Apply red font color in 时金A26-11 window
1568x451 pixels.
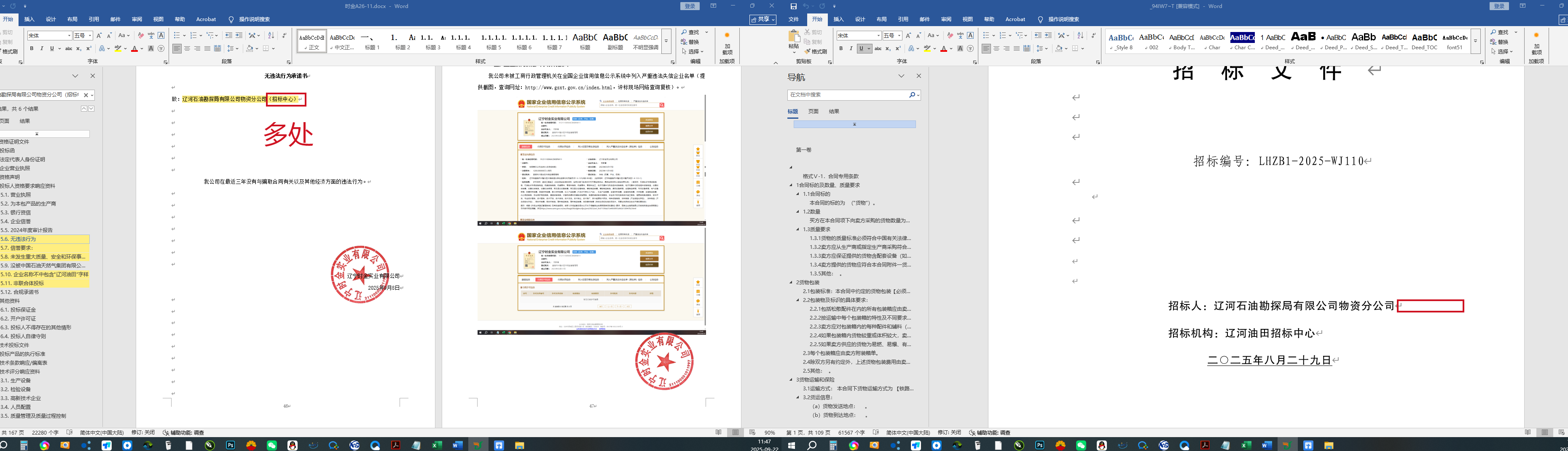(x=134, y=48)
